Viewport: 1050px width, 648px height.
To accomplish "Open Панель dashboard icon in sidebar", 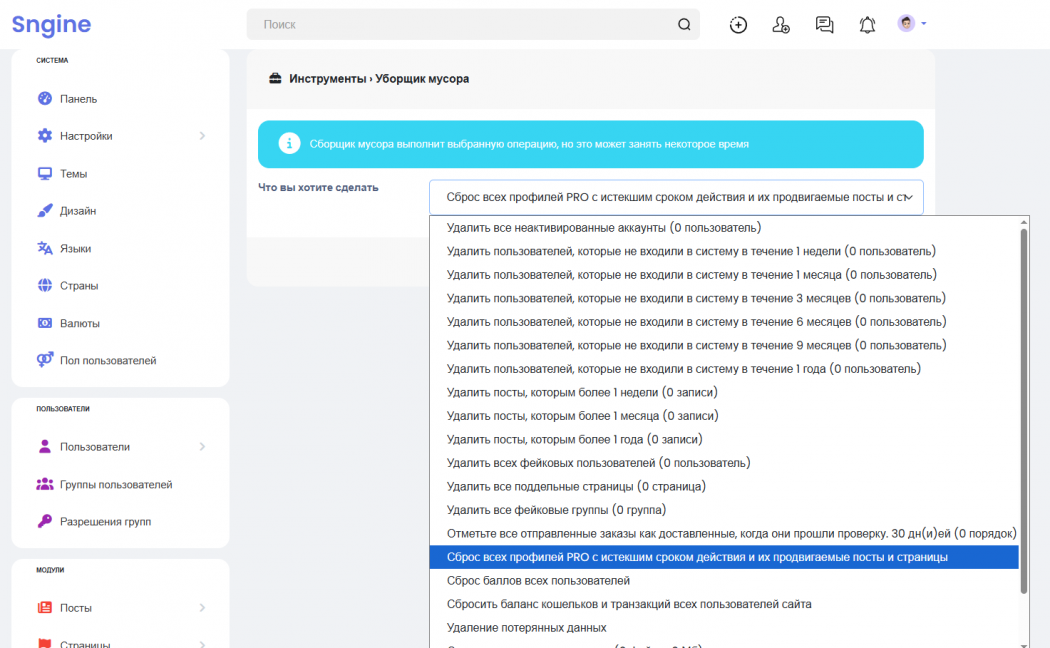I will click(x=45, y=99).
